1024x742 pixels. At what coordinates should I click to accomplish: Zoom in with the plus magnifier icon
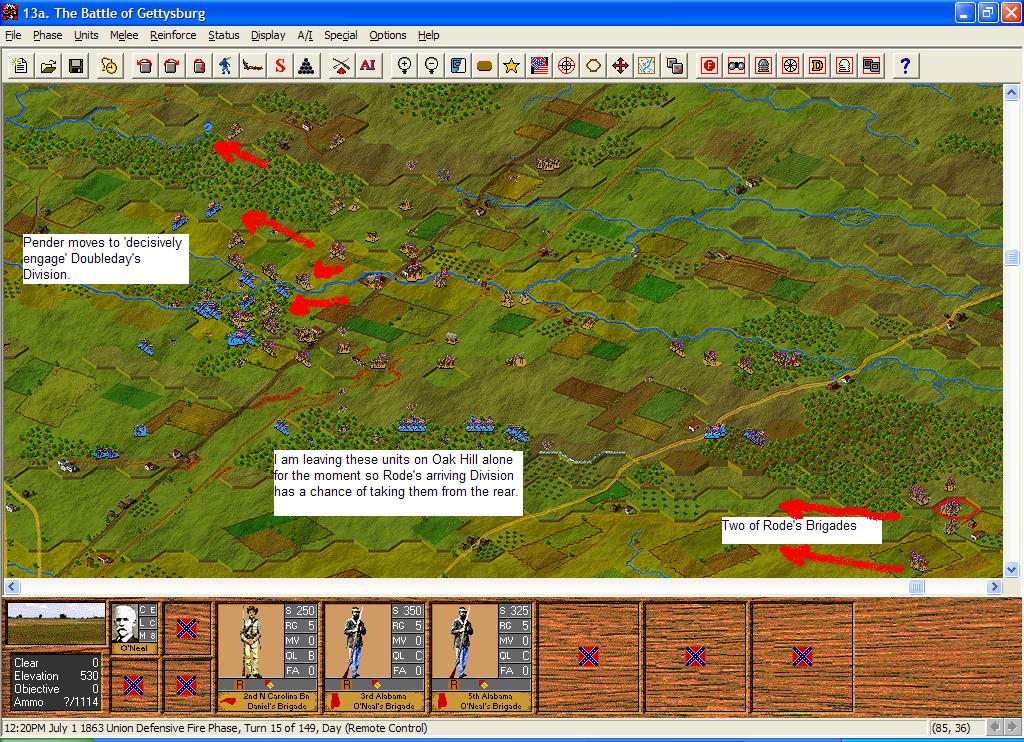404,65
